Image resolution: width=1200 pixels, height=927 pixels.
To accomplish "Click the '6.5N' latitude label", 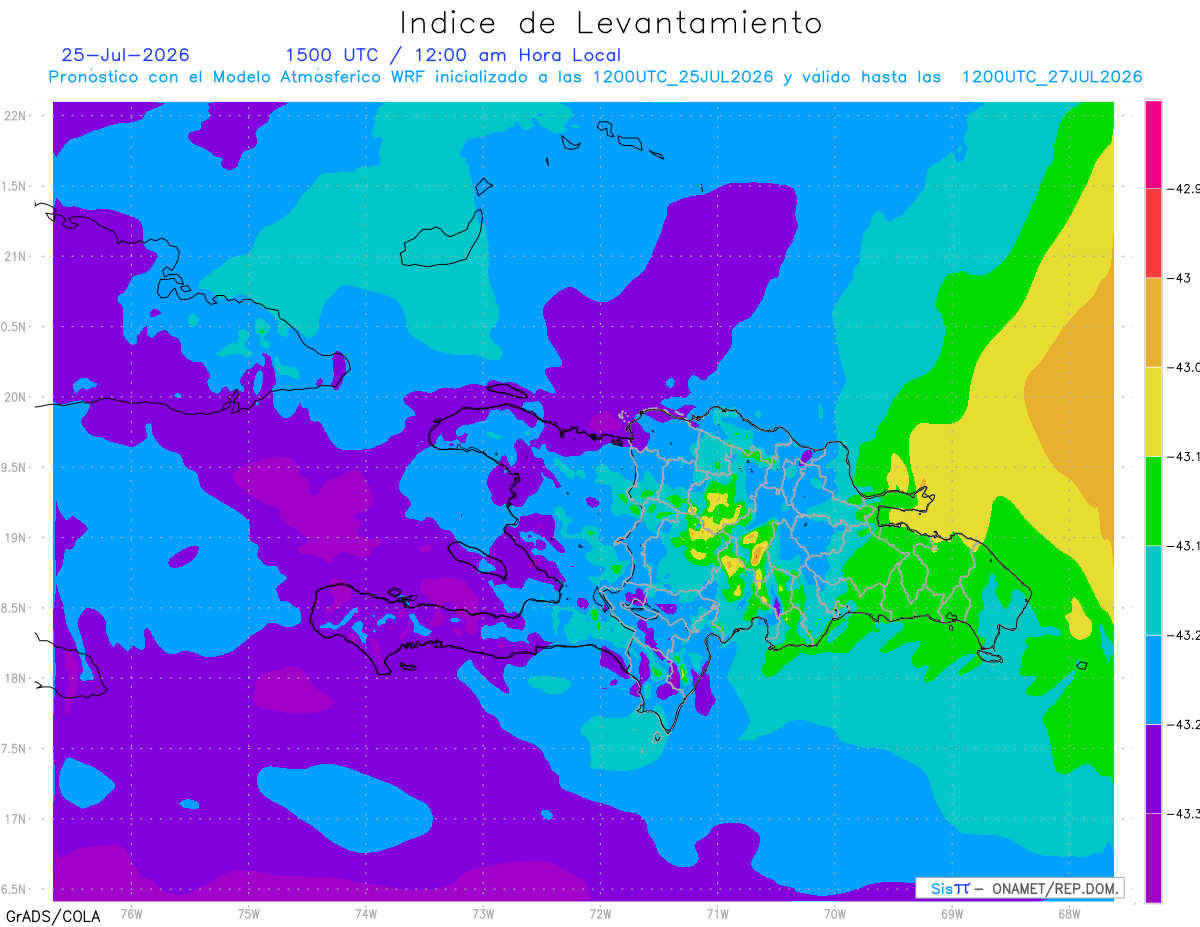I will [15, 889].
